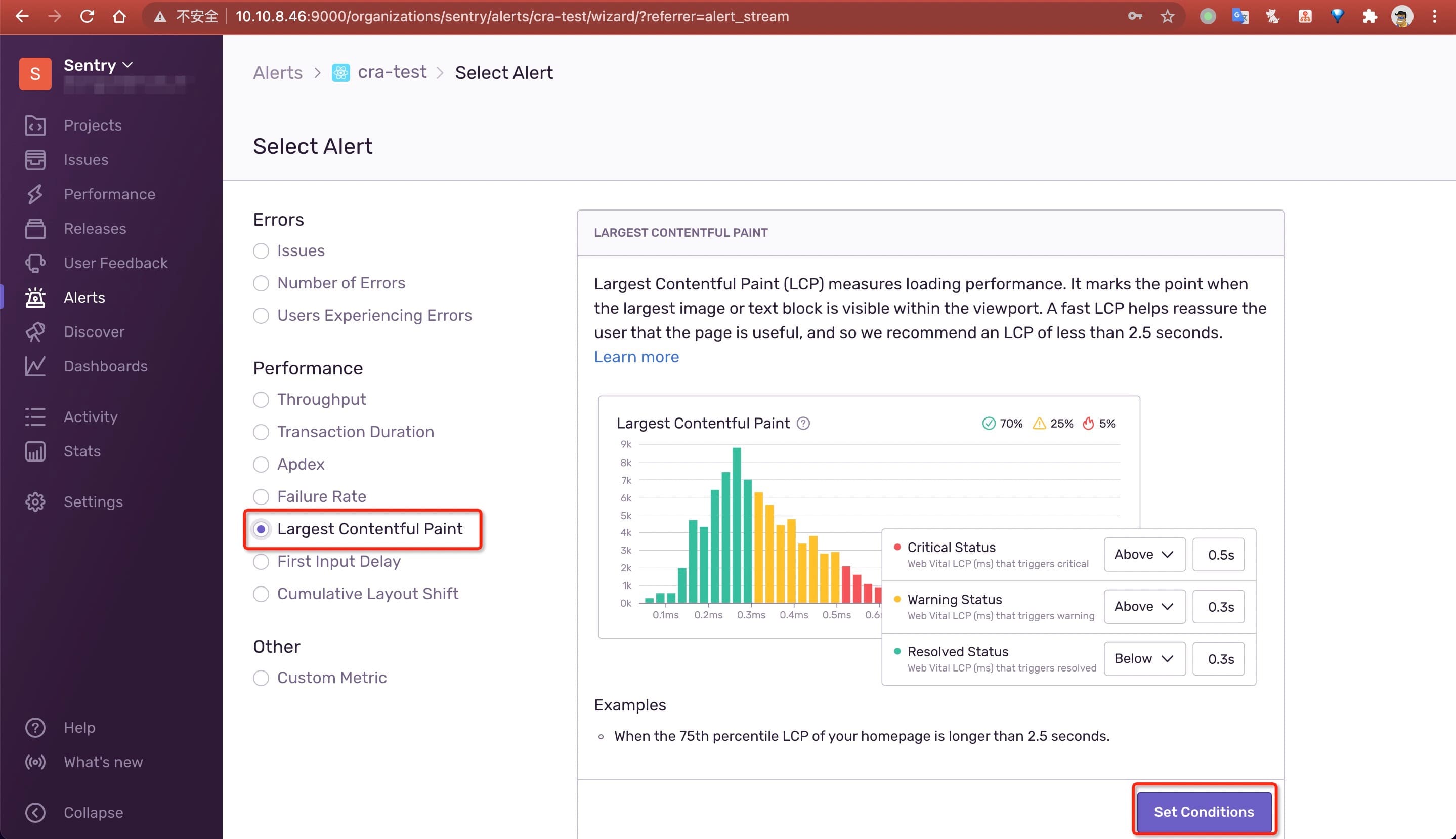Open the Dashboards chart icon

tap(35, 366)
